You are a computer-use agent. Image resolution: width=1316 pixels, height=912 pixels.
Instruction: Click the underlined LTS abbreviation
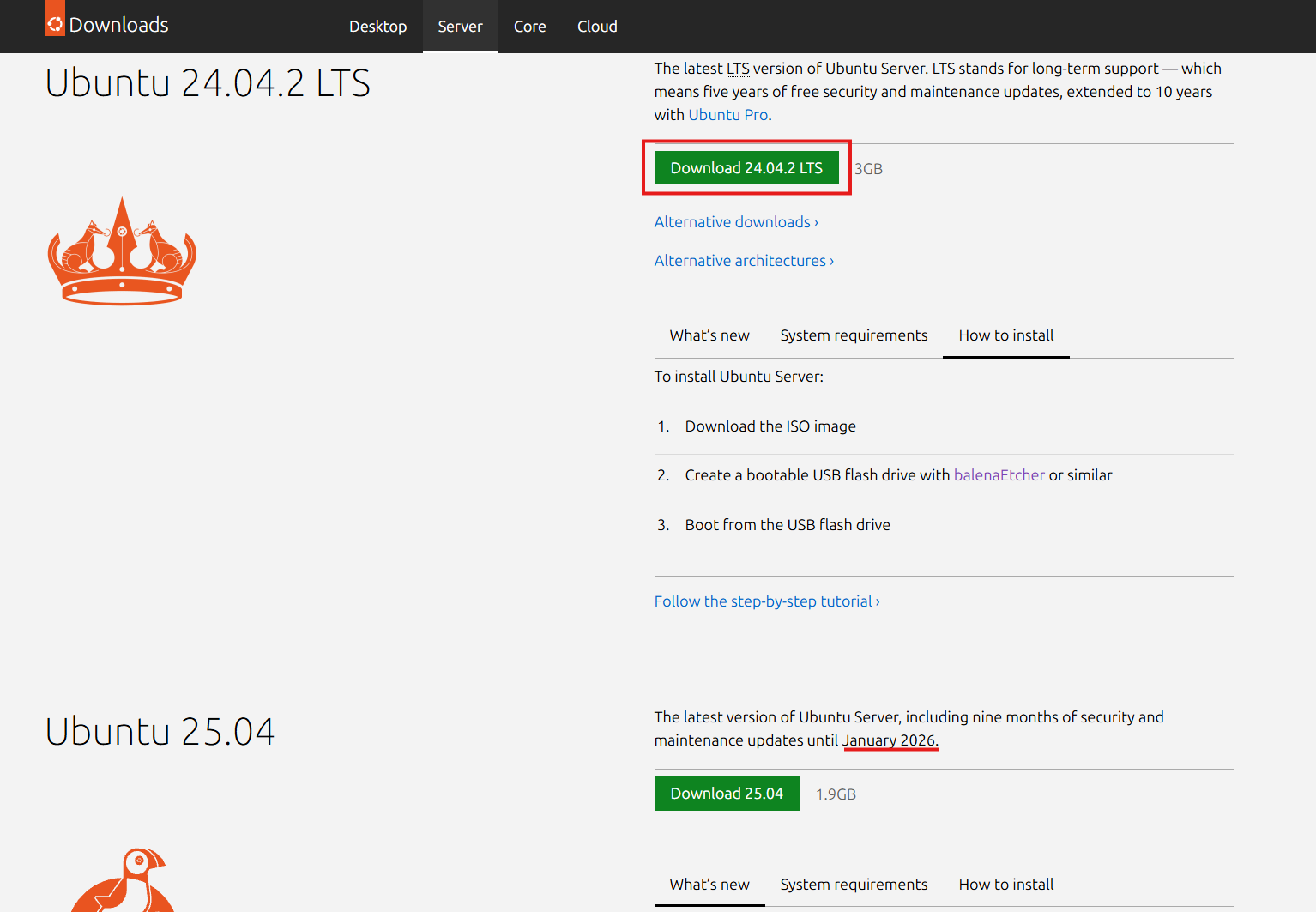[x=738, y=68]
